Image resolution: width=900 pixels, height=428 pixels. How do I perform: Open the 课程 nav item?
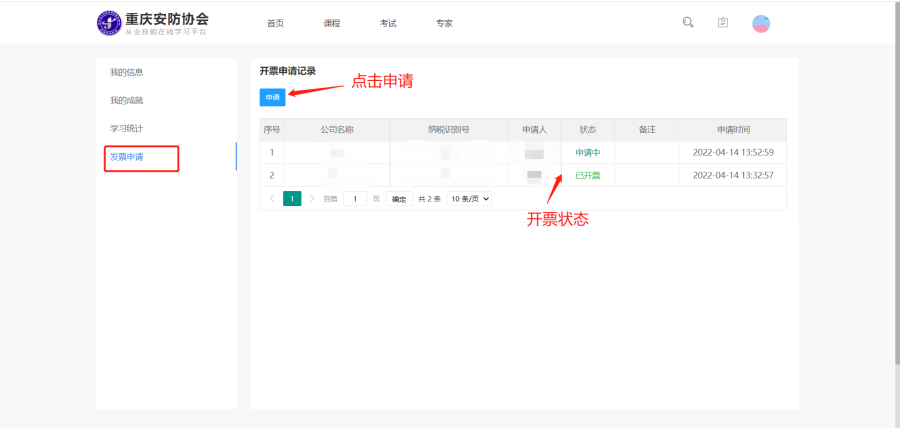[332, 23]
